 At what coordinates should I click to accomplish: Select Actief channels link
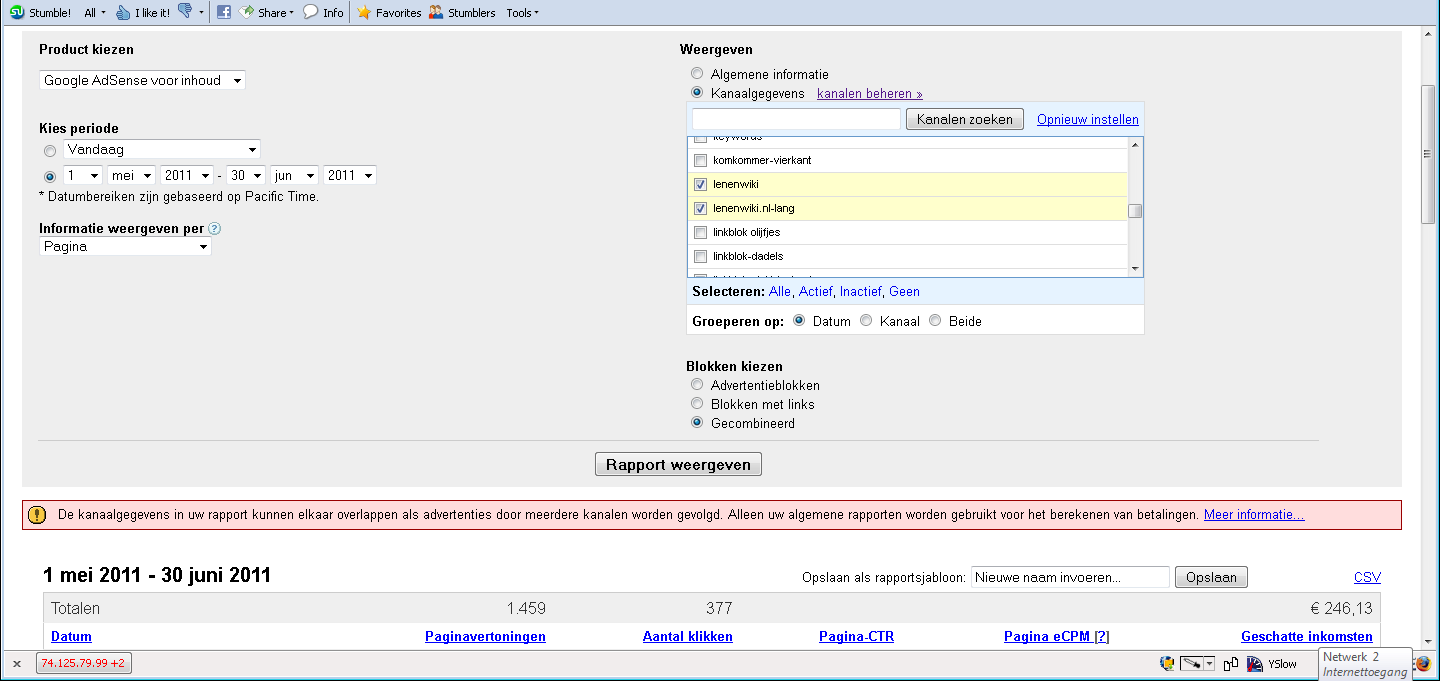tap(815, 291)
